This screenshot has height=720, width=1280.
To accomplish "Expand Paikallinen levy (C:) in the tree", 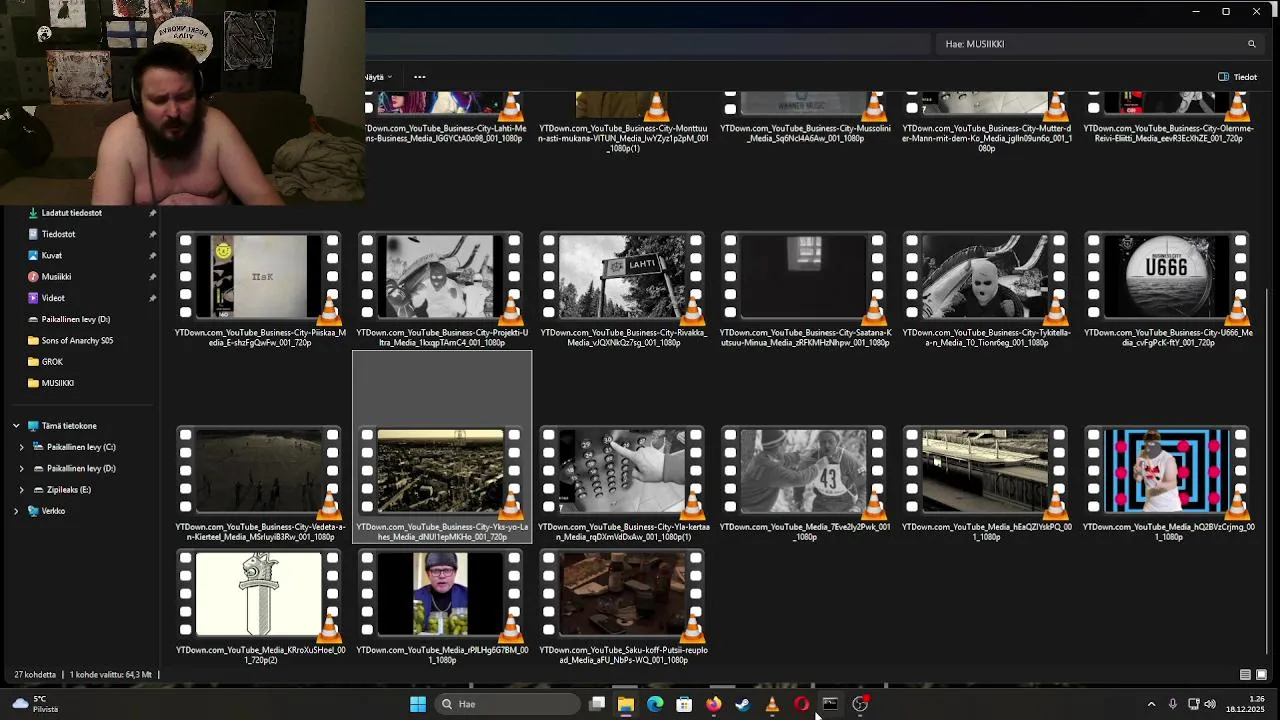I will tap(21, 447).
